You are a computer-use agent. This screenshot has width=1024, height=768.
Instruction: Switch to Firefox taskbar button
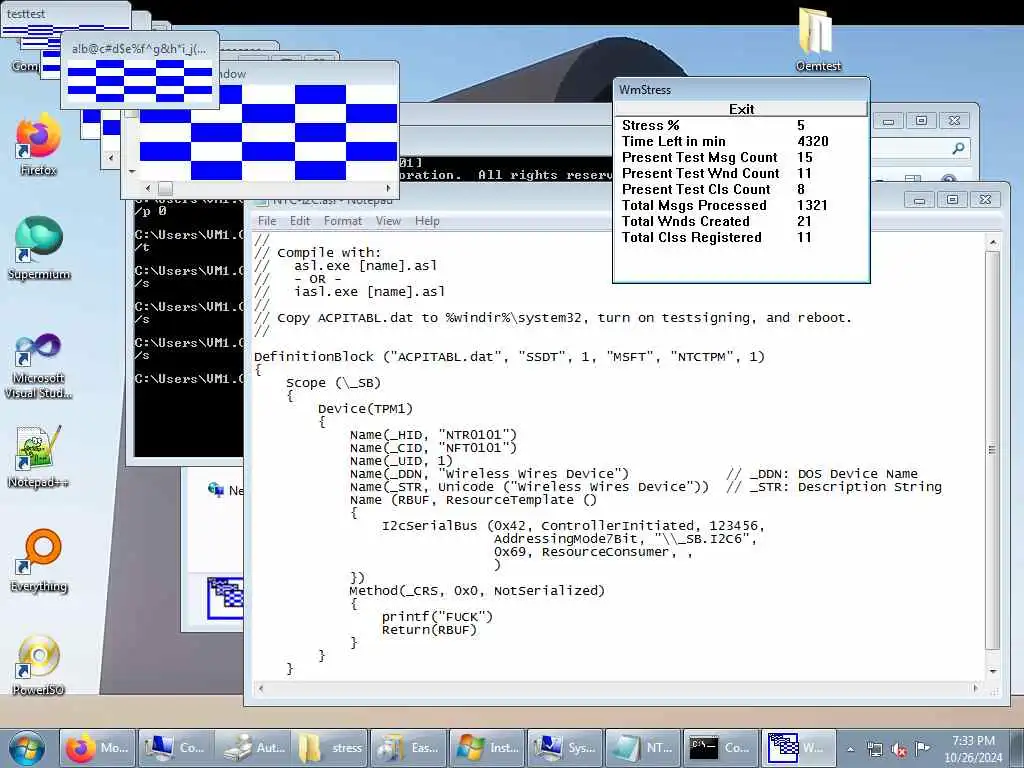[x=97, y=748]
